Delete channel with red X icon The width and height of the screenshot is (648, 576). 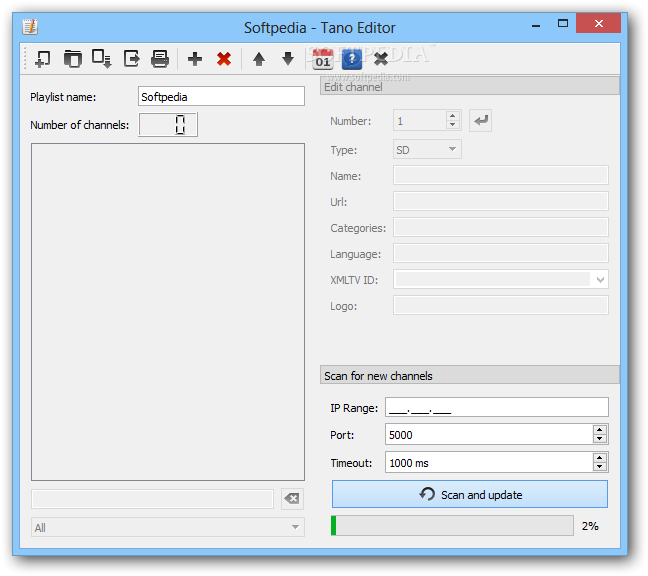tap(224, 59)
